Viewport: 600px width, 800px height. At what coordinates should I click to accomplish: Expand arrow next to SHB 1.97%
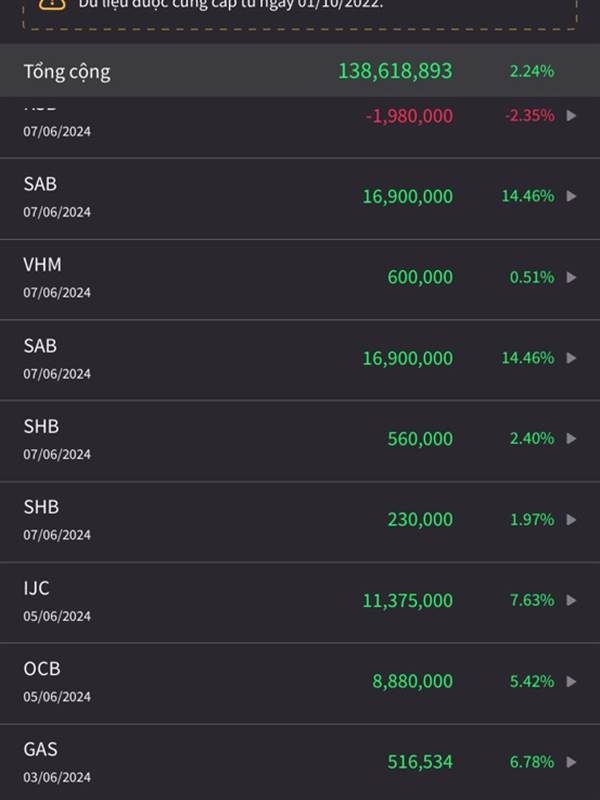(571, 520)
